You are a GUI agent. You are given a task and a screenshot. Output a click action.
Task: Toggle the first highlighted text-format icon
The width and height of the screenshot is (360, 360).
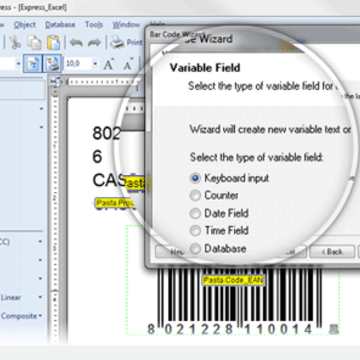pos(33,64)
